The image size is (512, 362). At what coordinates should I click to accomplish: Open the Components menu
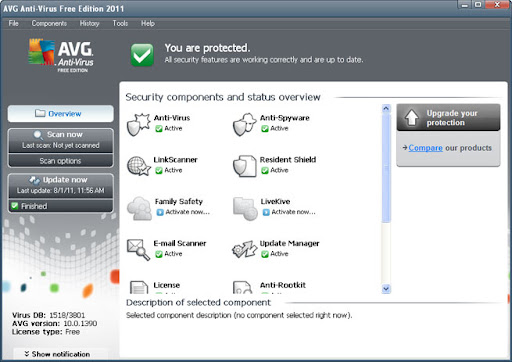pos(49,23)
